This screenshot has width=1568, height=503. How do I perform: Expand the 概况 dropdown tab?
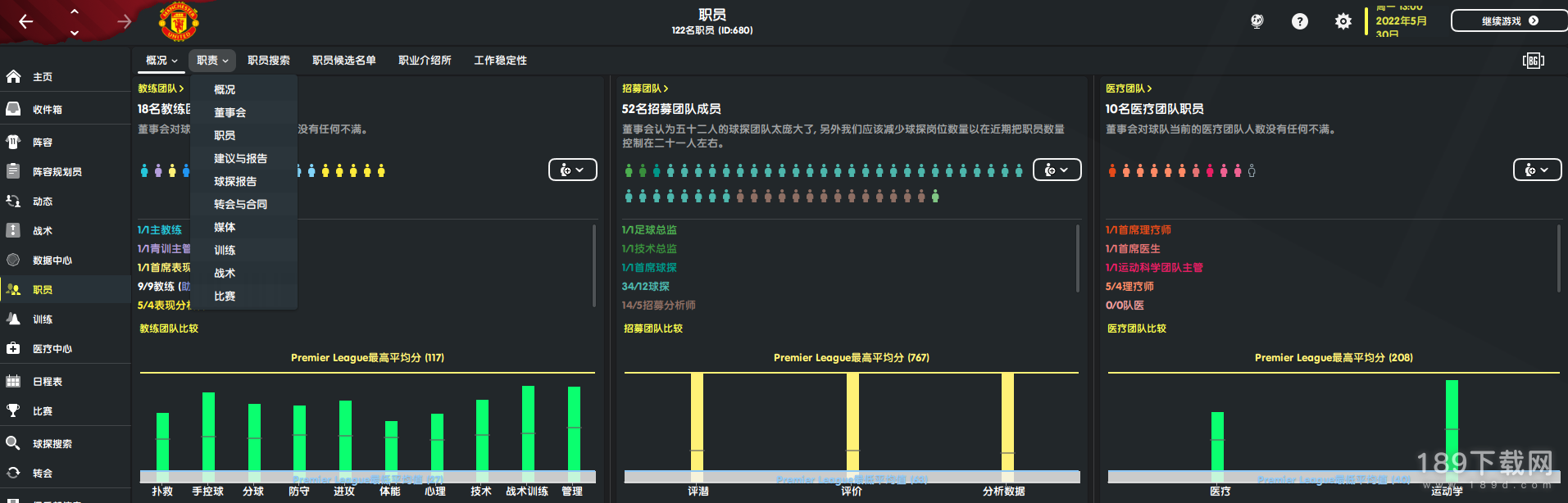coord(161,61)
